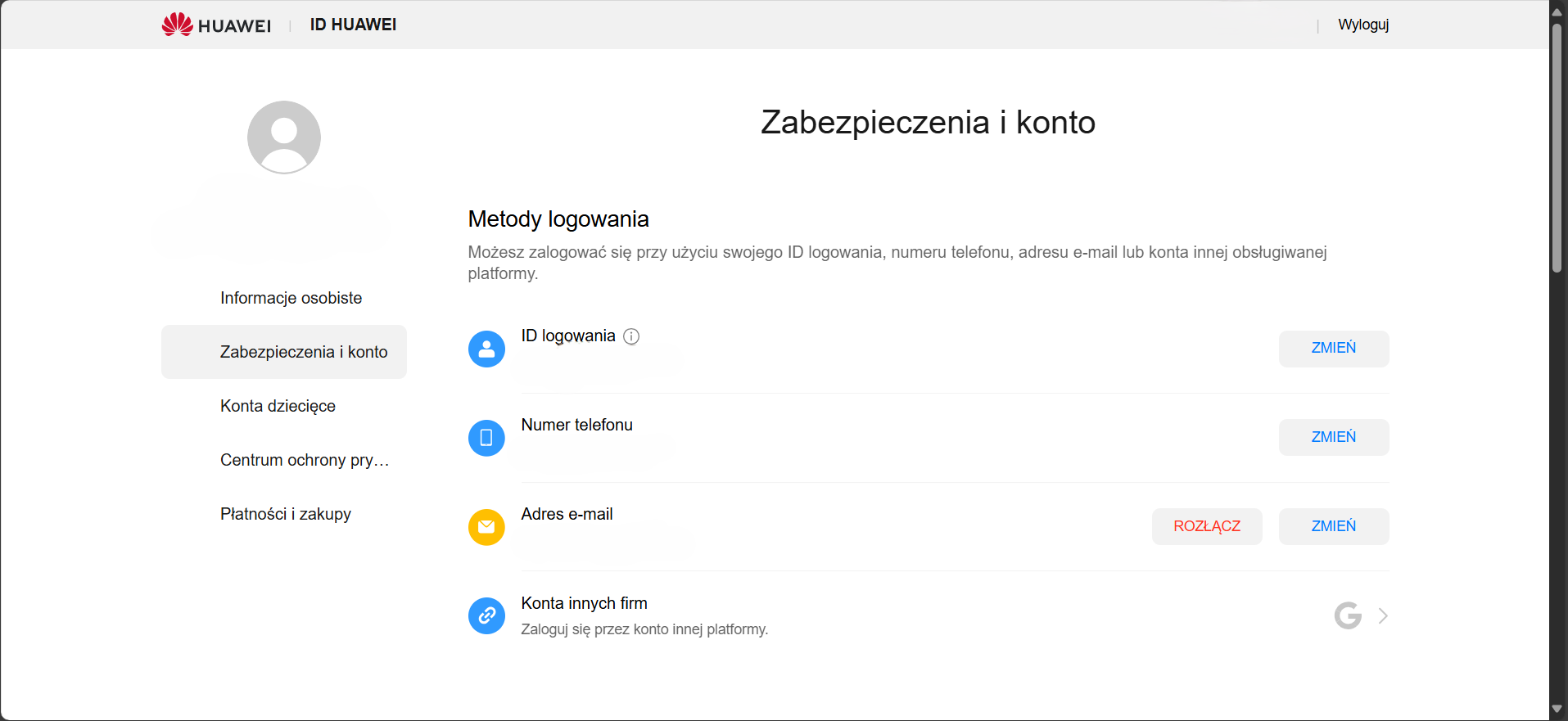Screen dimensions: 1568x721
Task: Open info tooltip next to ID logowania
Action: click(631, 336)
